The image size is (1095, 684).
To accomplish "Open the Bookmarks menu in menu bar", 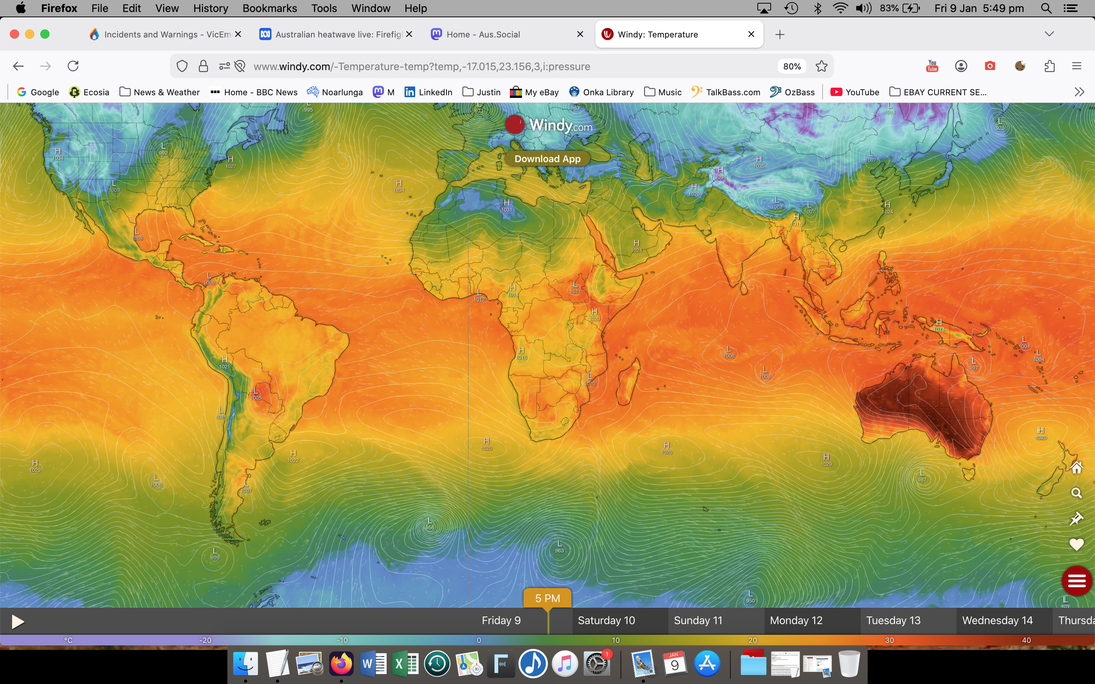I will (x=269, y=8).
